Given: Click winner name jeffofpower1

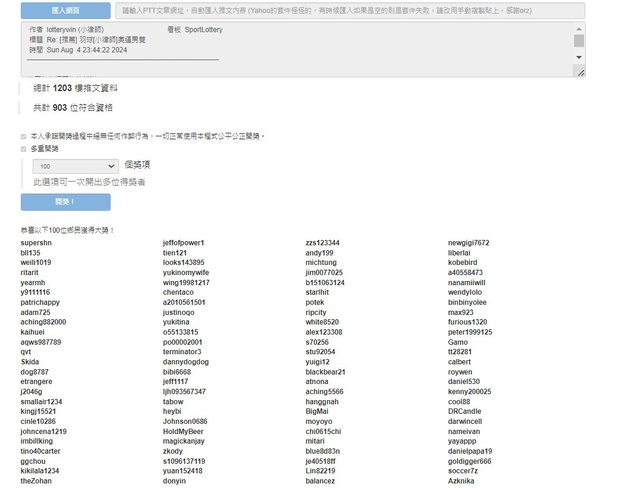Looking at the screenshot, I should coord(183,243).
